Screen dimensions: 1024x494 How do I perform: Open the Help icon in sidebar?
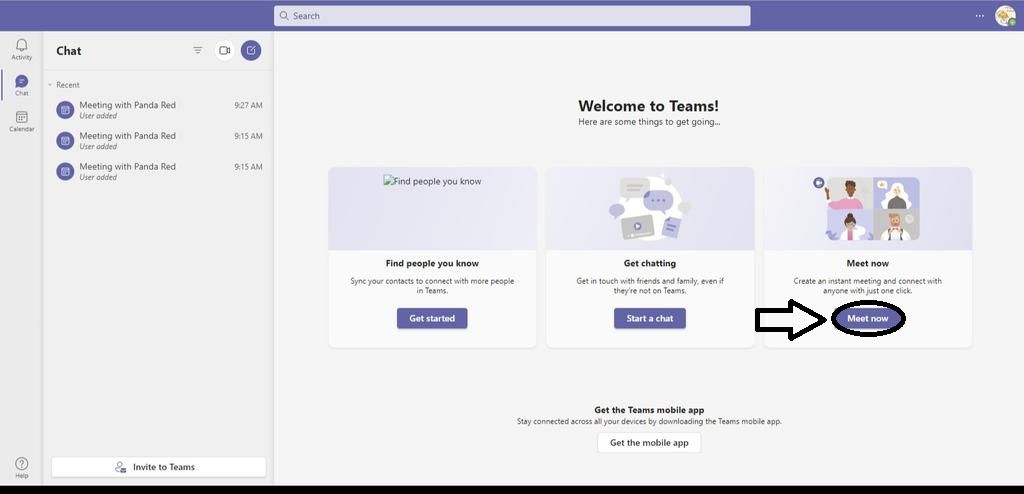tap(22, 463)
